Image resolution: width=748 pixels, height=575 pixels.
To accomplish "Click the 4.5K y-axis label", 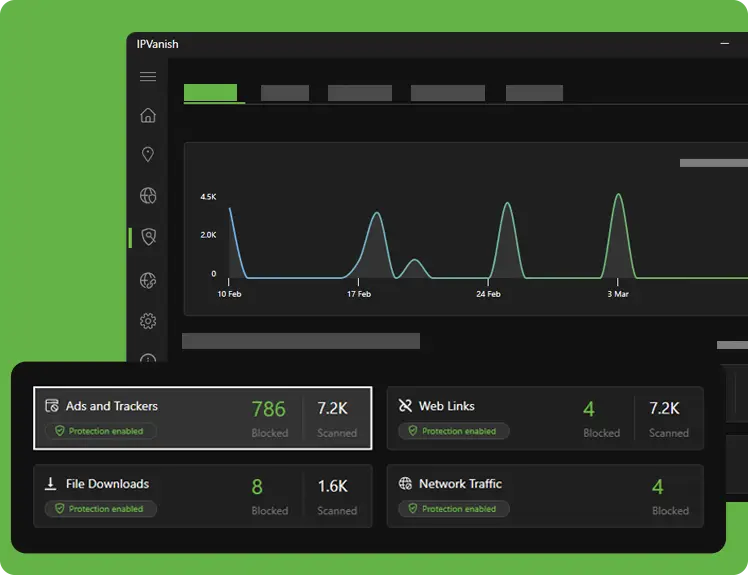I will [208, 197].
